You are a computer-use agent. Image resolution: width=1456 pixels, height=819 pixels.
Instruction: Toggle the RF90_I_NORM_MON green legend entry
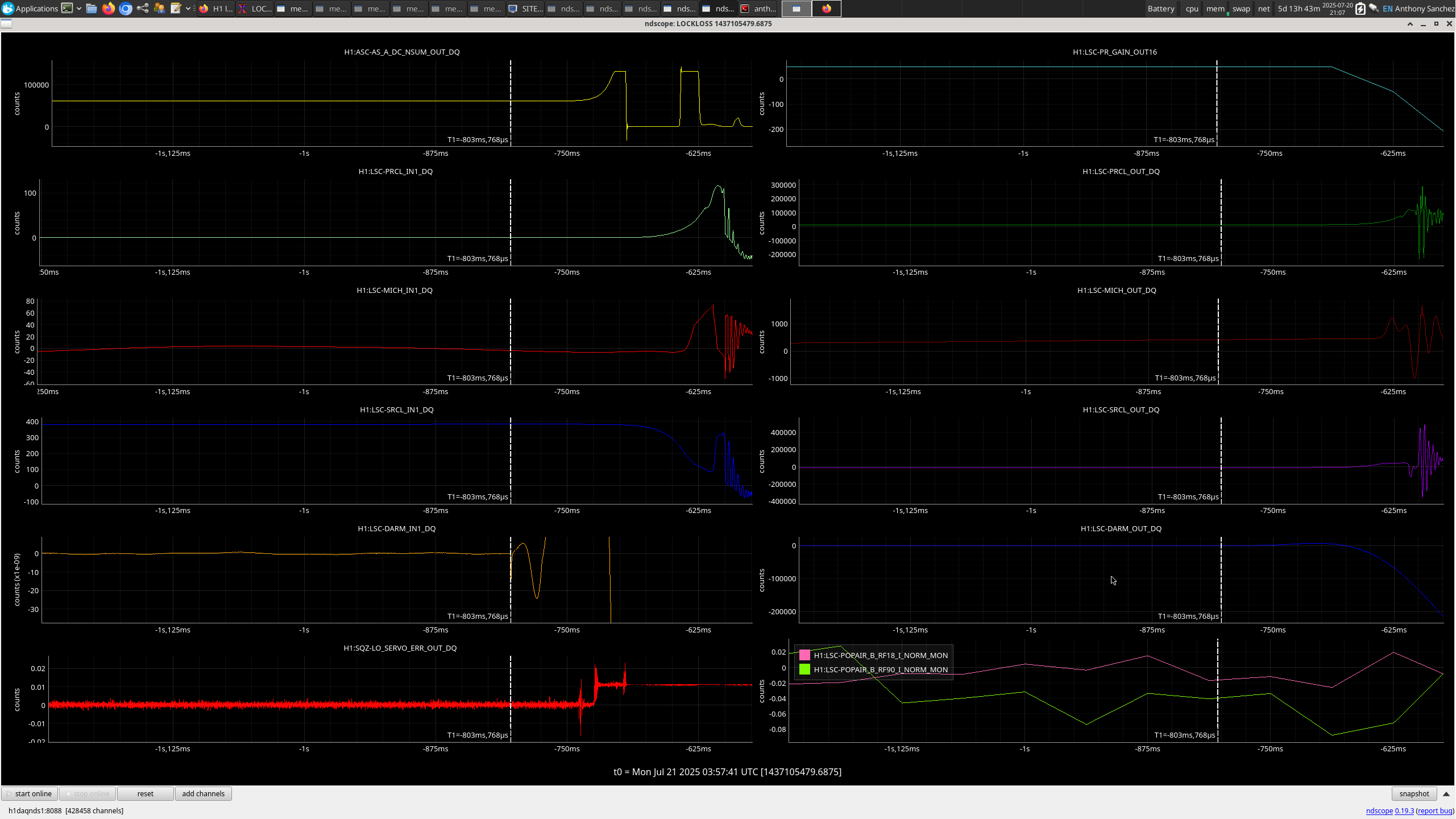pyautogui.click(x=880, y=669)
